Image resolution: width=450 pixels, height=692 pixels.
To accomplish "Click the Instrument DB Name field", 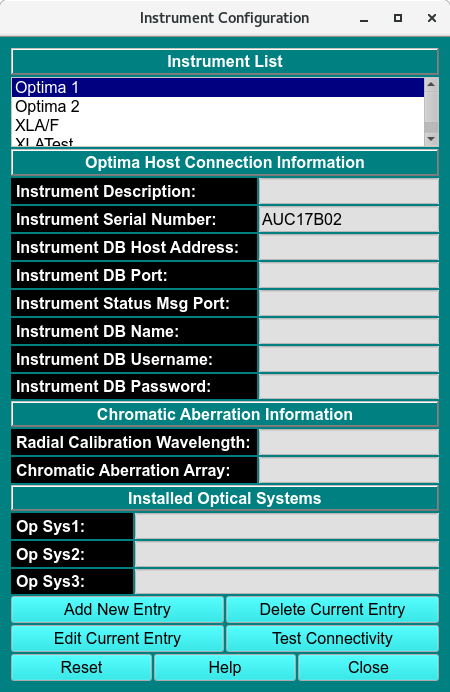I will click(x=349, y=331).
